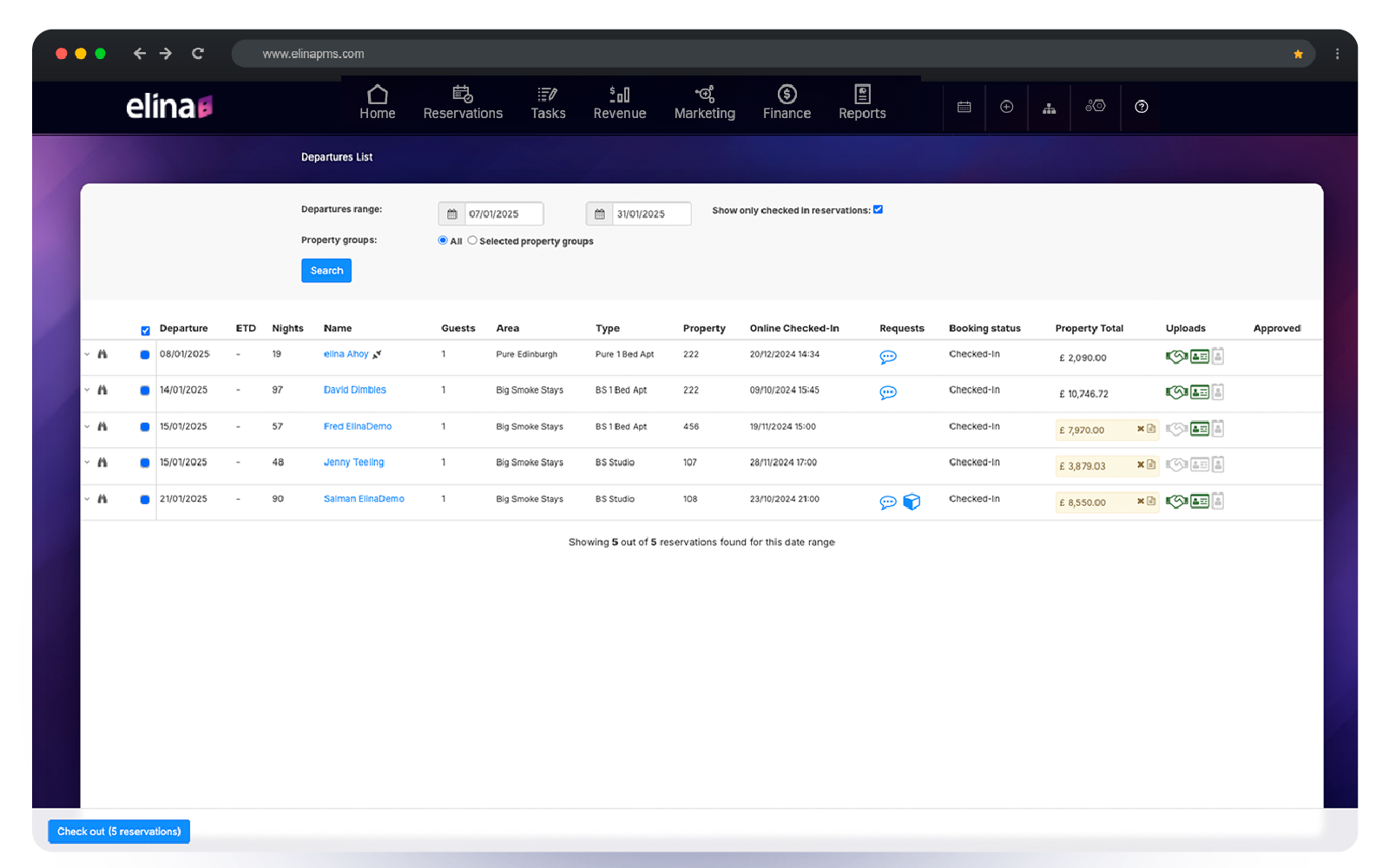Click the ID card upload icon for Fred ElinaDemo
The height and width of the screenshot is (868, 1389).
[x=1199, y=429]
